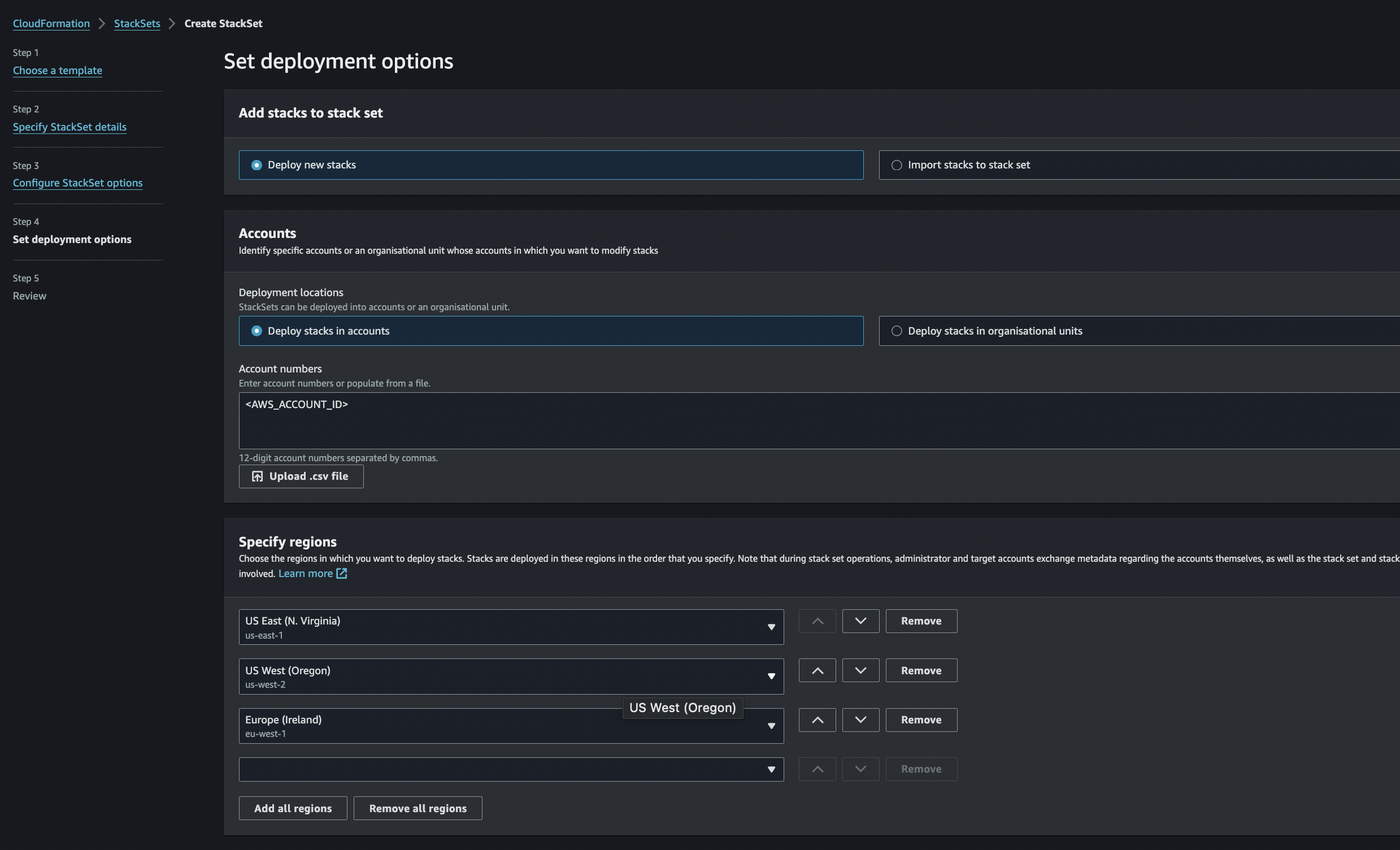Click into the Account numbers text area
Screen dimensions: 1400x850
pos(819,420)
